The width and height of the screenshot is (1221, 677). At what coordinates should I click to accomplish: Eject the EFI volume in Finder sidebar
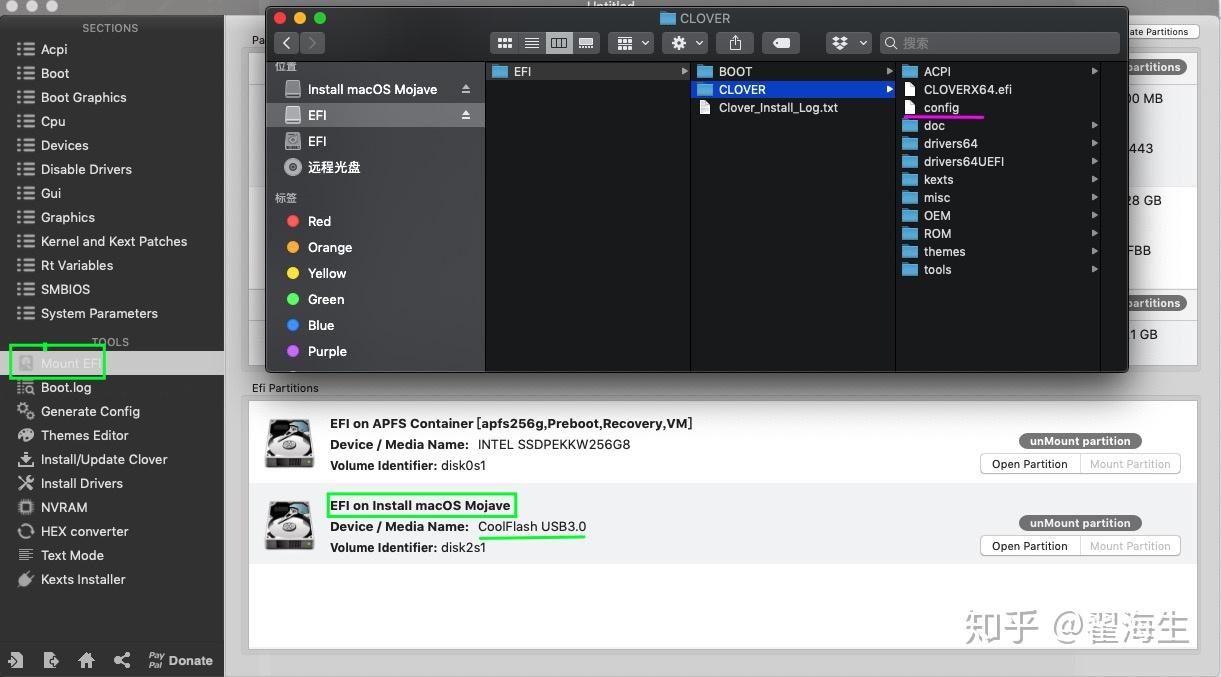click(x=465, y=115)
